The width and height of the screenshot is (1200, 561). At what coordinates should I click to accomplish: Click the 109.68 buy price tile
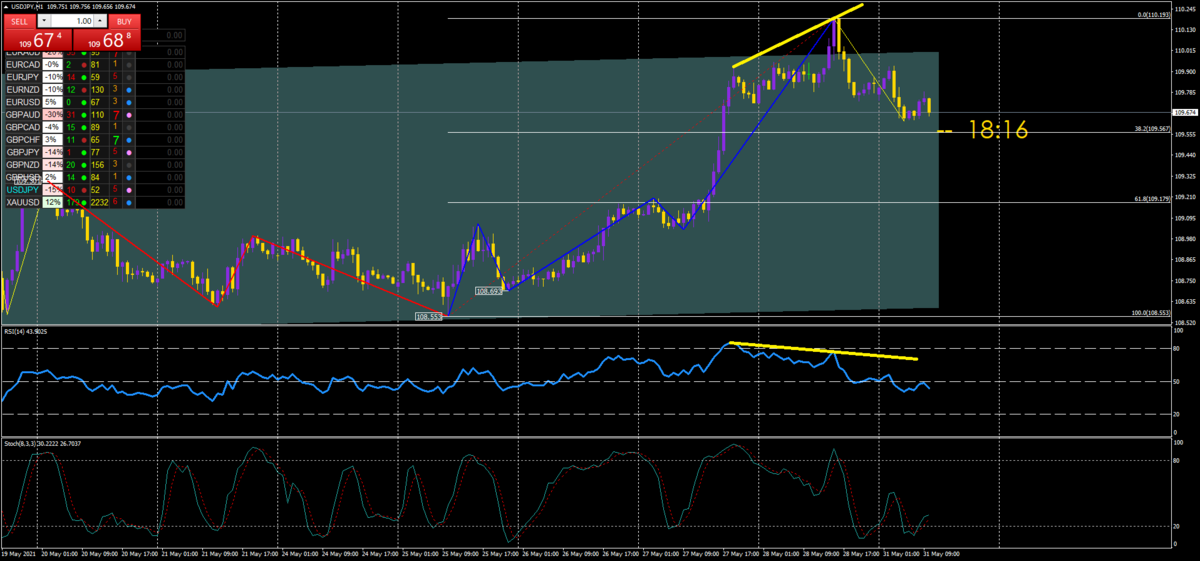pos(107,40)
